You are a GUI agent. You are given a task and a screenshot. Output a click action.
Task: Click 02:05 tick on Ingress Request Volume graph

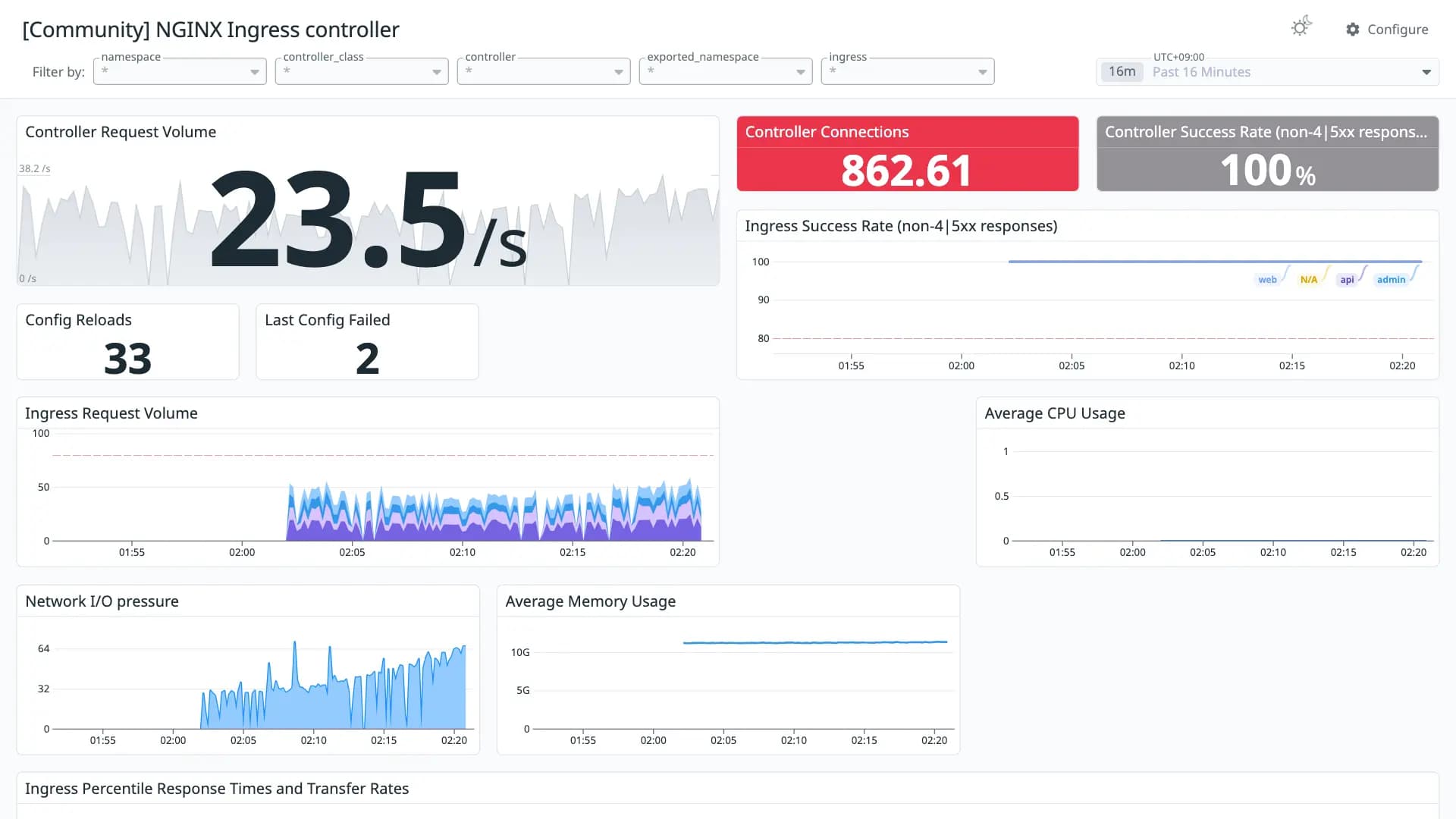click(352, 552)
